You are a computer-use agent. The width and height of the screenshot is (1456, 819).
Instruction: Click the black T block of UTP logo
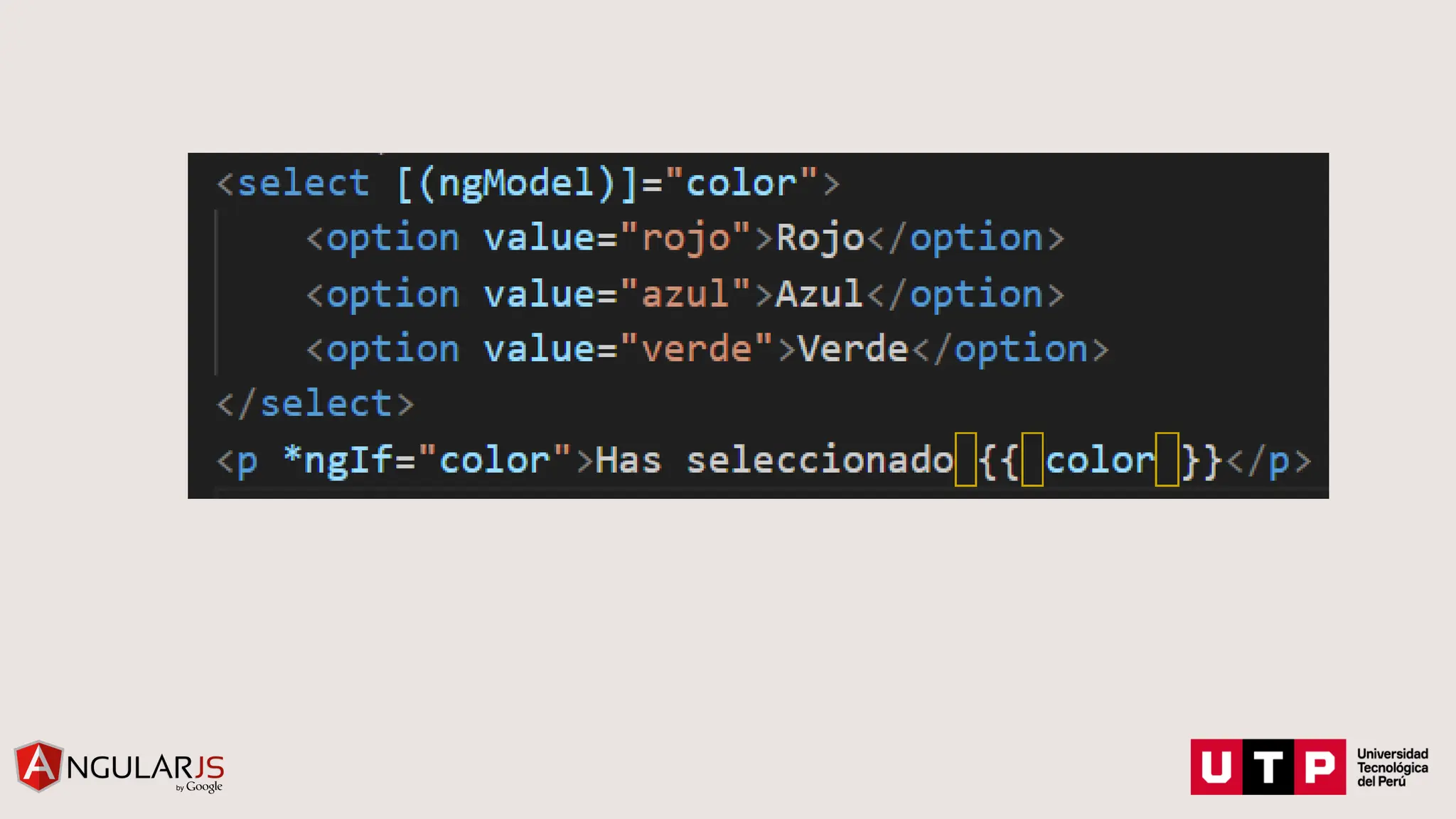click(x=1268, y=767)
